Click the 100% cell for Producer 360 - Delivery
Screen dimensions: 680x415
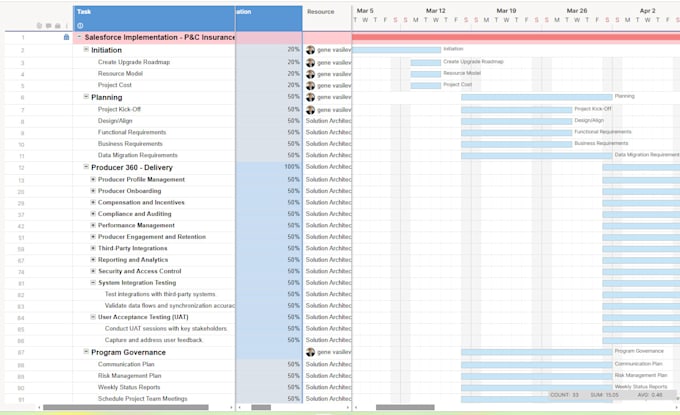click(x=269, y=167)
